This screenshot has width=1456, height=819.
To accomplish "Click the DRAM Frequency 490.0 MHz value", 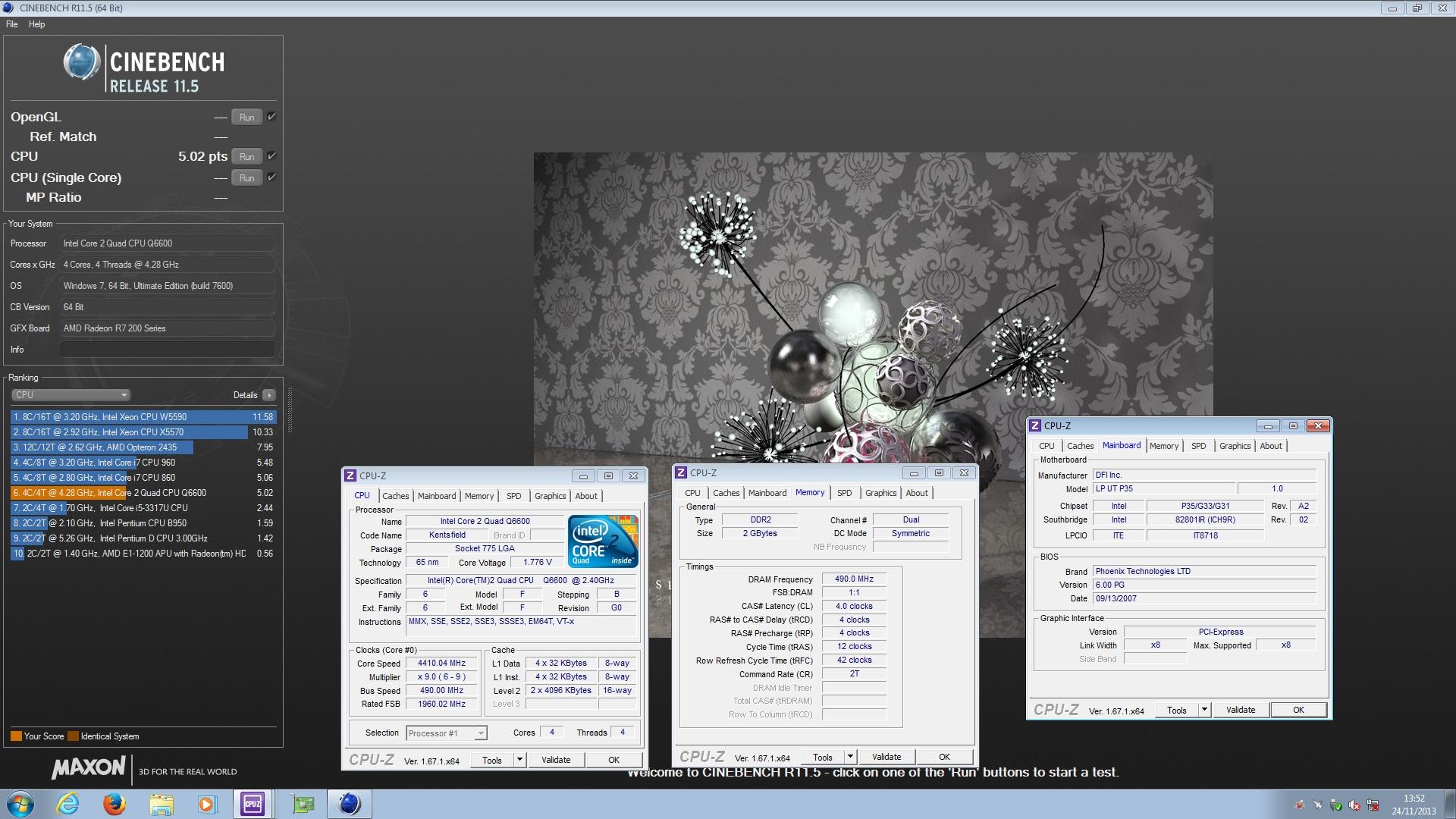I will point(854,579).
